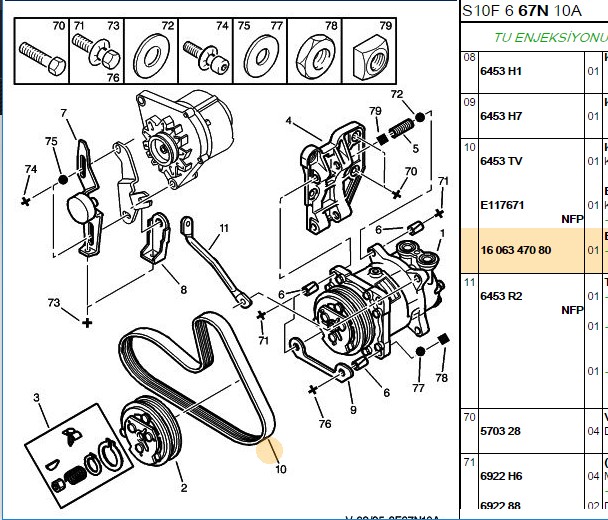The height and width of the screenshot is (520, 608).
Task: Click callout number 8 in the diagram
Action: [x=183, y=290]
